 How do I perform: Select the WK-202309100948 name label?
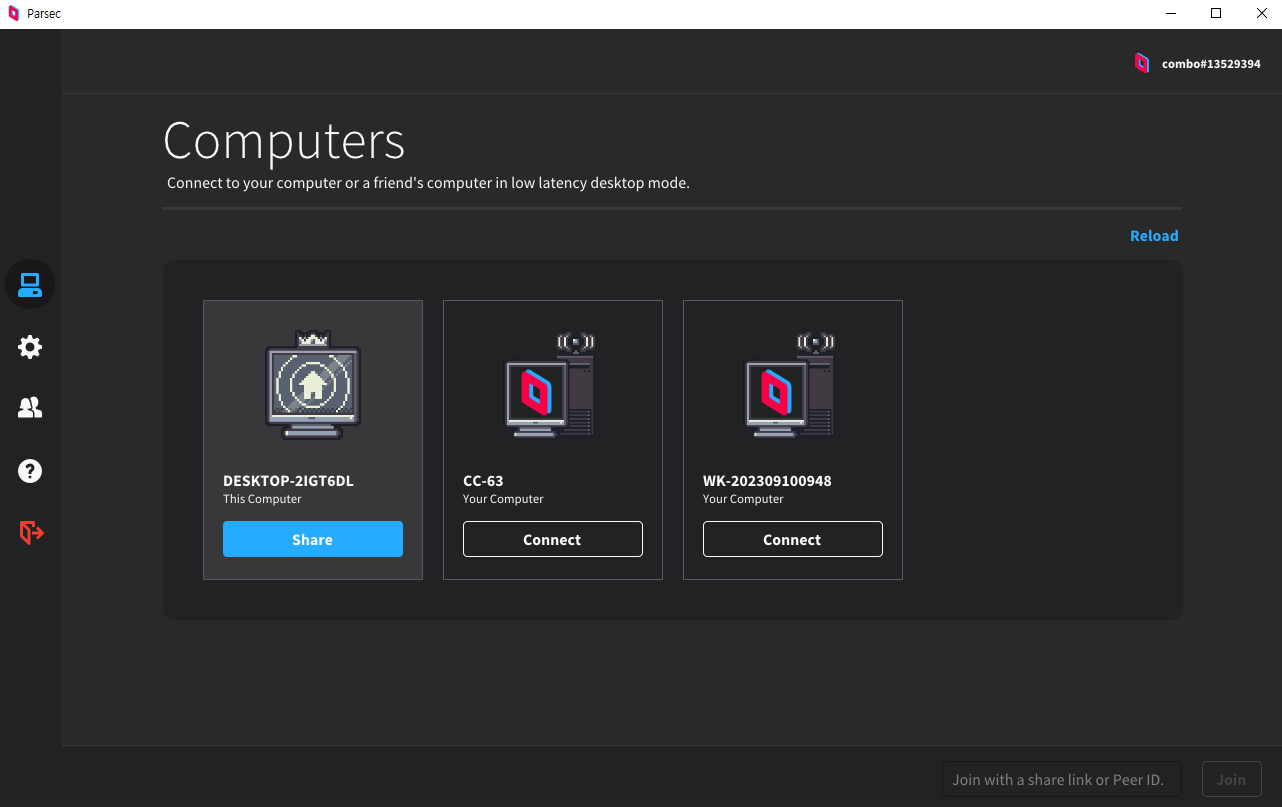click(767, 481)
